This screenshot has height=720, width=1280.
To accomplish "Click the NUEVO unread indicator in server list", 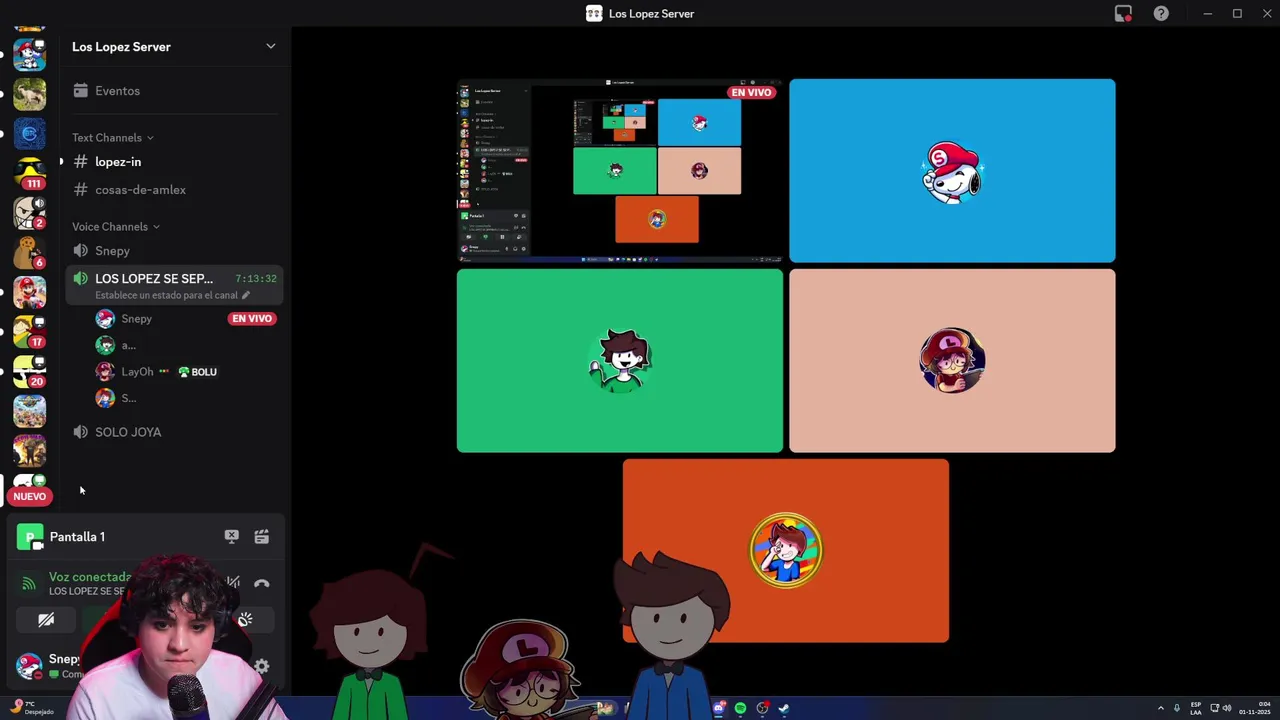I will click(x=29, y=496).
